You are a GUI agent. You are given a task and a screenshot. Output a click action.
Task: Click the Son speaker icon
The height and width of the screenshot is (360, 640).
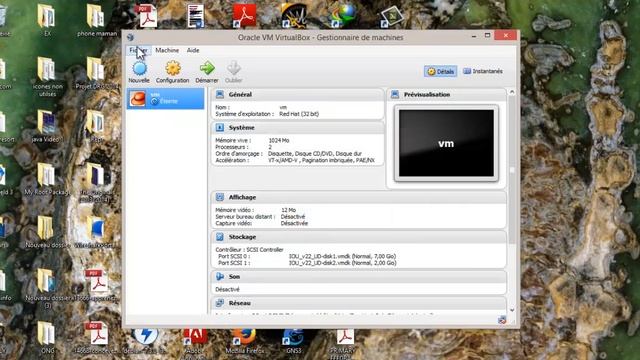pos(220,277)
